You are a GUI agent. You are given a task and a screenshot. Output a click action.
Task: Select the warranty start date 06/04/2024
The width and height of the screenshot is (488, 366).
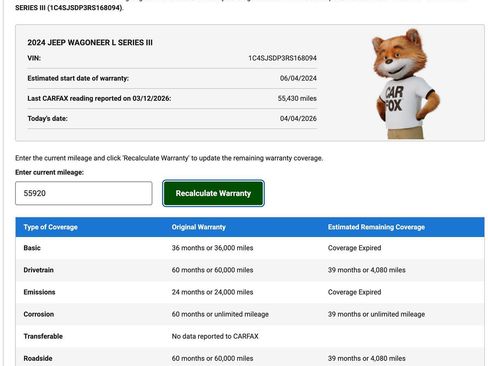tap(298, 78)
